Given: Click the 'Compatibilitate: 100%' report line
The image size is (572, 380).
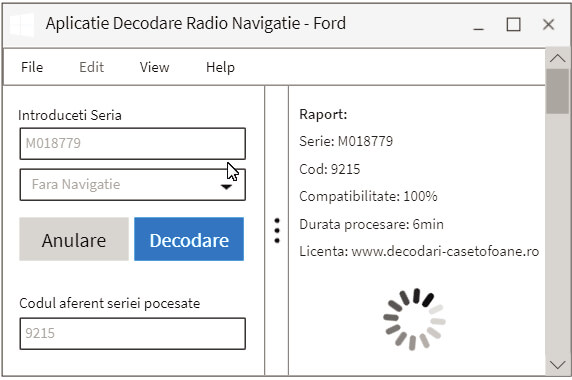Looking at the screenshot, I should pos(368,197).
